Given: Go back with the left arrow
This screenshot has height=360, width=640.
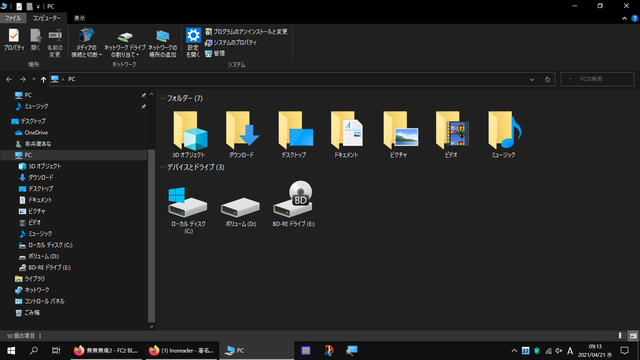Looking at the screenshot, I should pyautogui.click(x=9, y=79).
